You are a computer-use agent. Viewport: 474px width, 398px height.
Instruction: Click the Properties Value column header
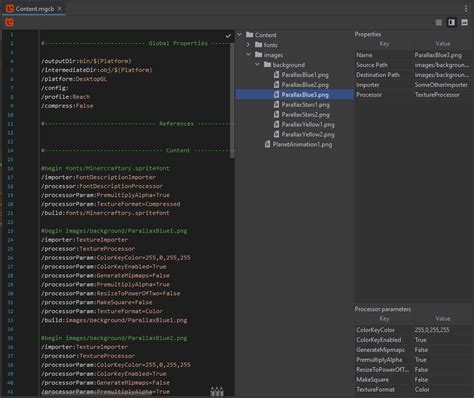point(443,44)
